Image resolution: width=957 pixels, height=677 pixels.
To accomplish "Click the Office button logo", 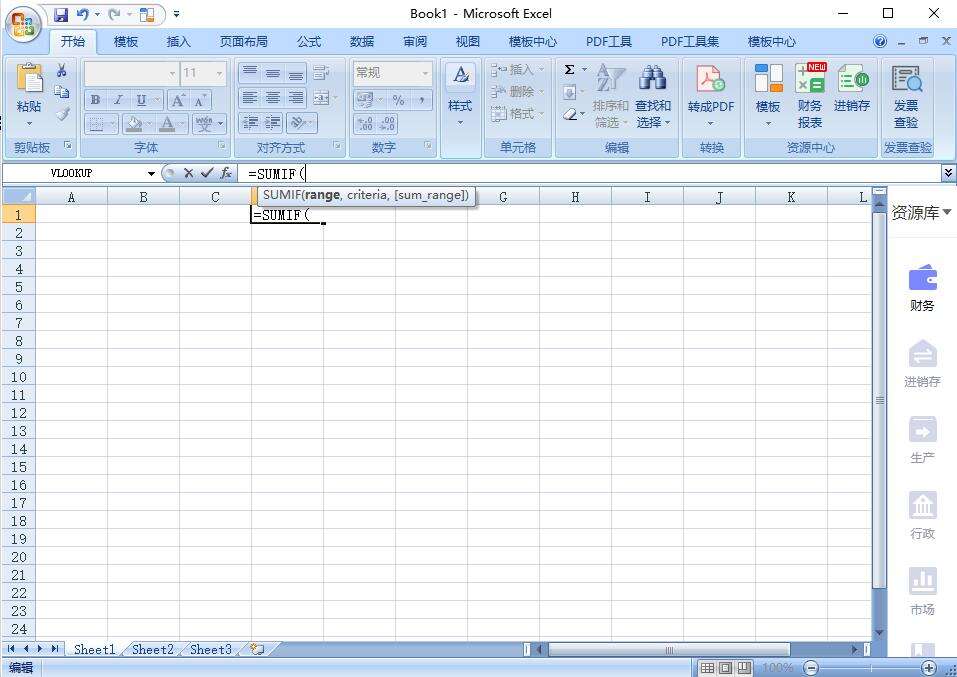I will [23, 24].
